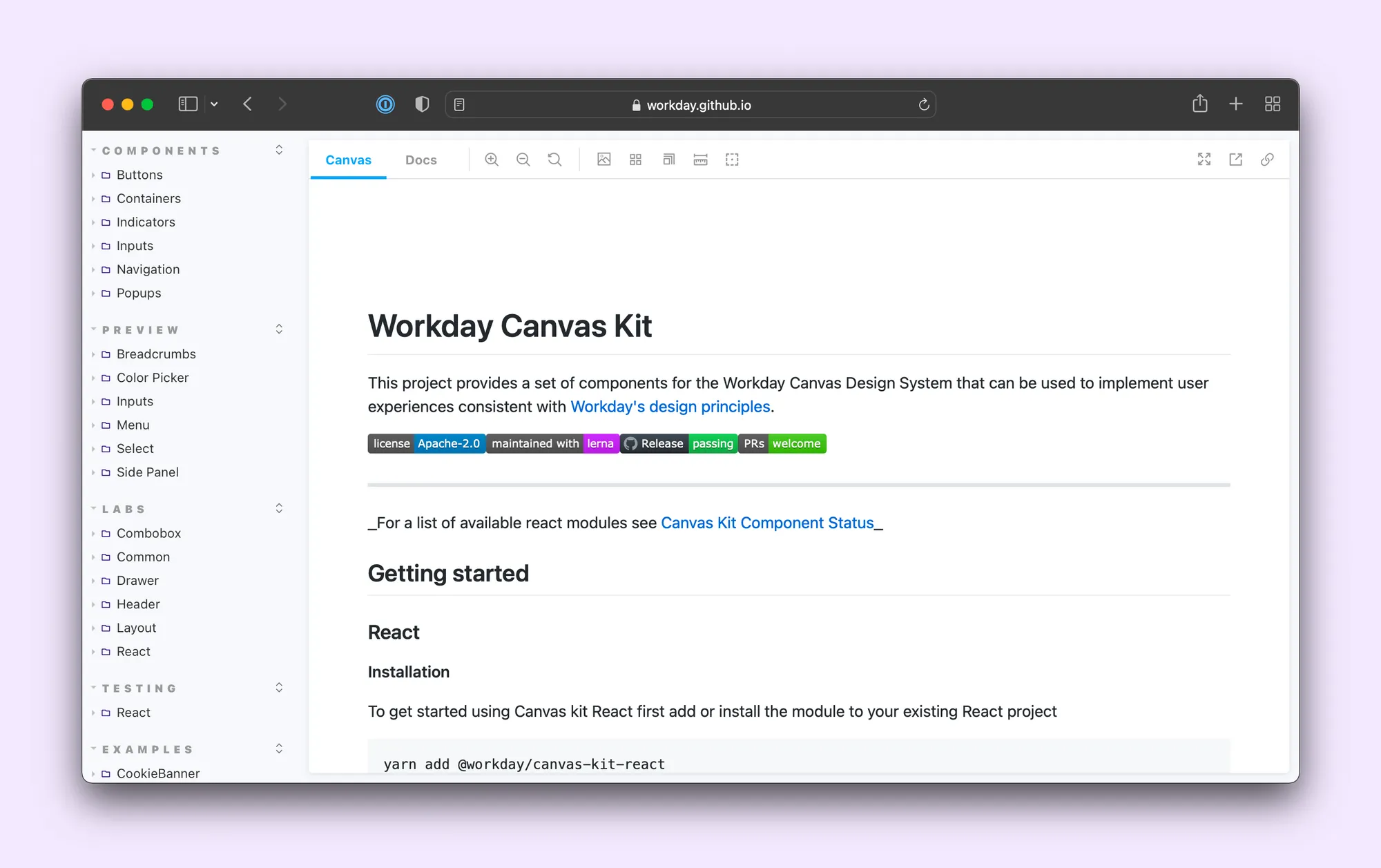Go fullscreen with the expand icon
1381x868 pixels.
tap(1204, 160)
